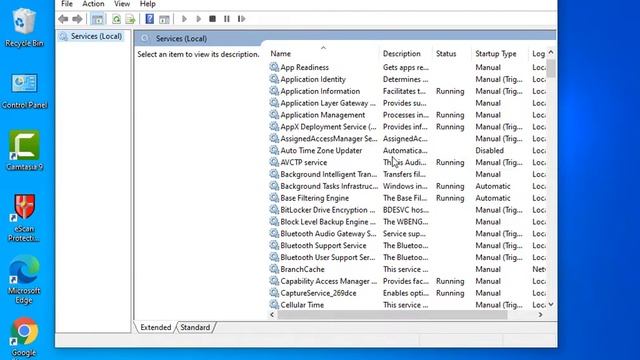This screenshot has width=640, height=360.
Task: Select Bluetooth Audio Gateway Service
Action: [x=328, y=233]
